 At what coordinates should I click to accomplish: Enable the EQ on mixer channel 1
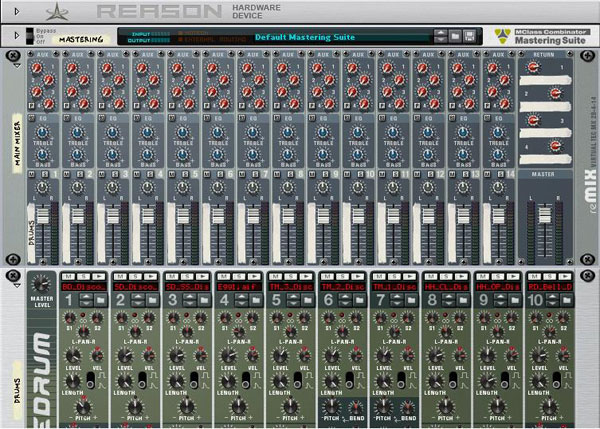(x=31, y=118)
